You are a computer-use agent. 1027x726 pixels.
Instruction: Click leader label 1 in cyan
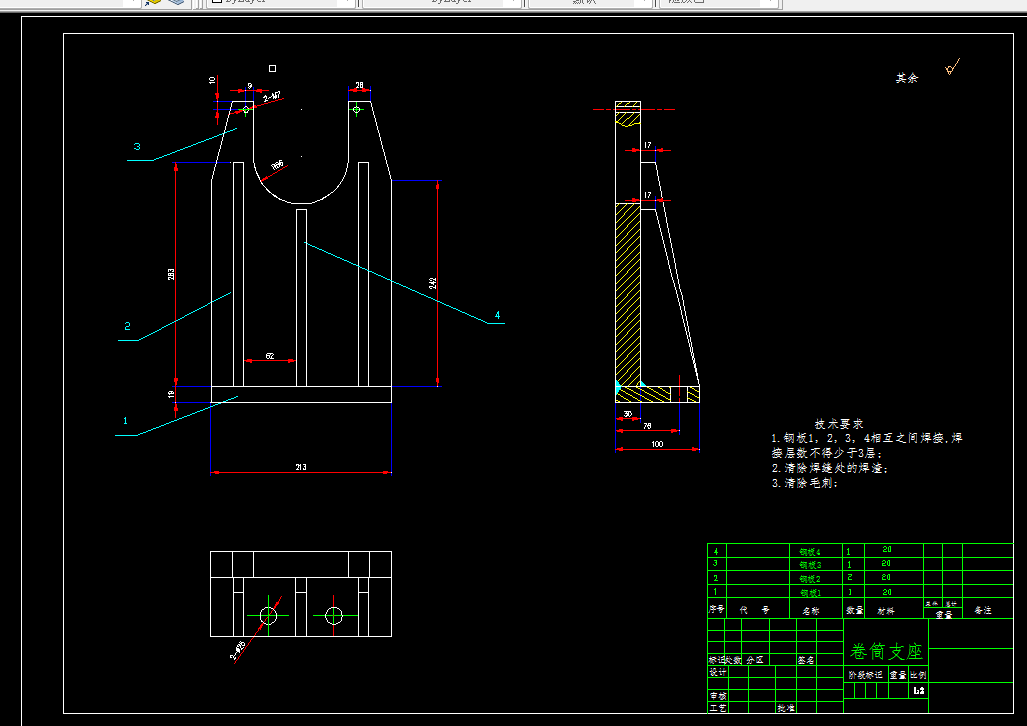125,421
